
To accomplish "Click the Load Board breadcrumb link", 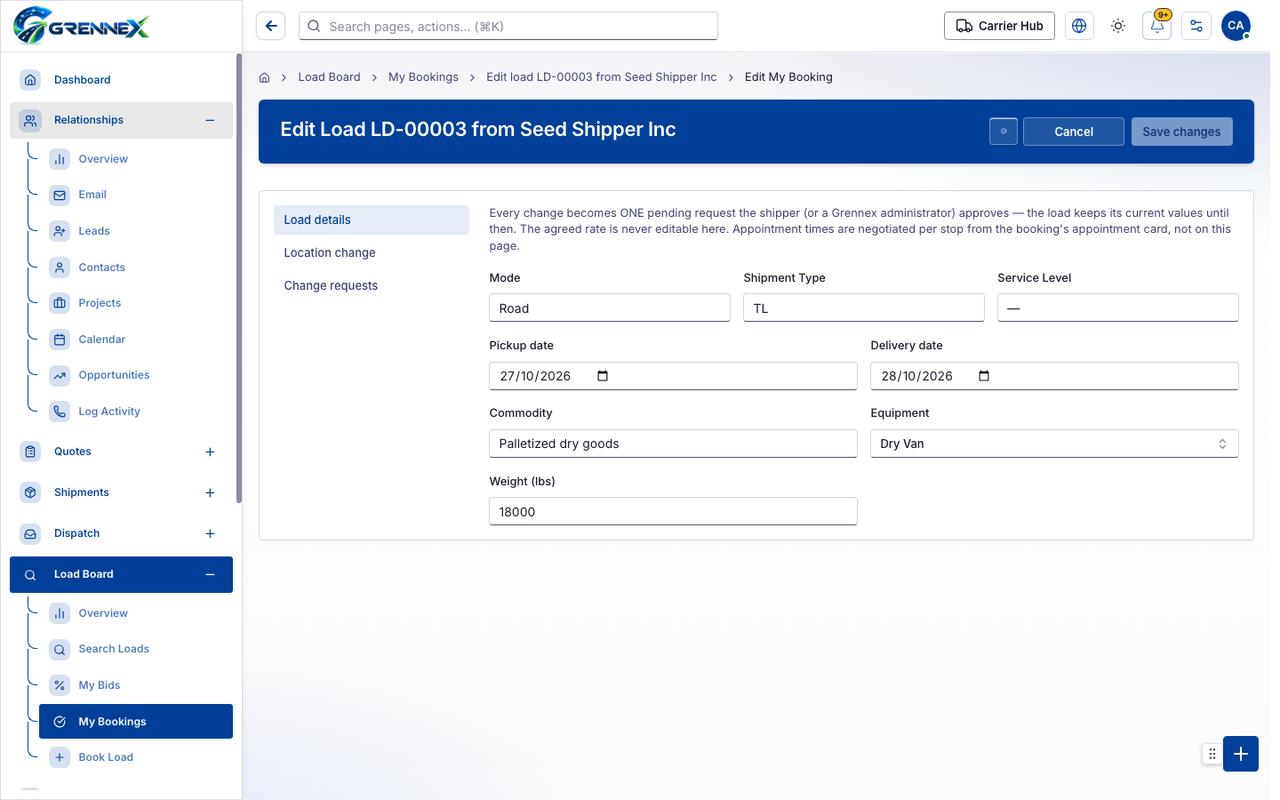I will (329, 77).
